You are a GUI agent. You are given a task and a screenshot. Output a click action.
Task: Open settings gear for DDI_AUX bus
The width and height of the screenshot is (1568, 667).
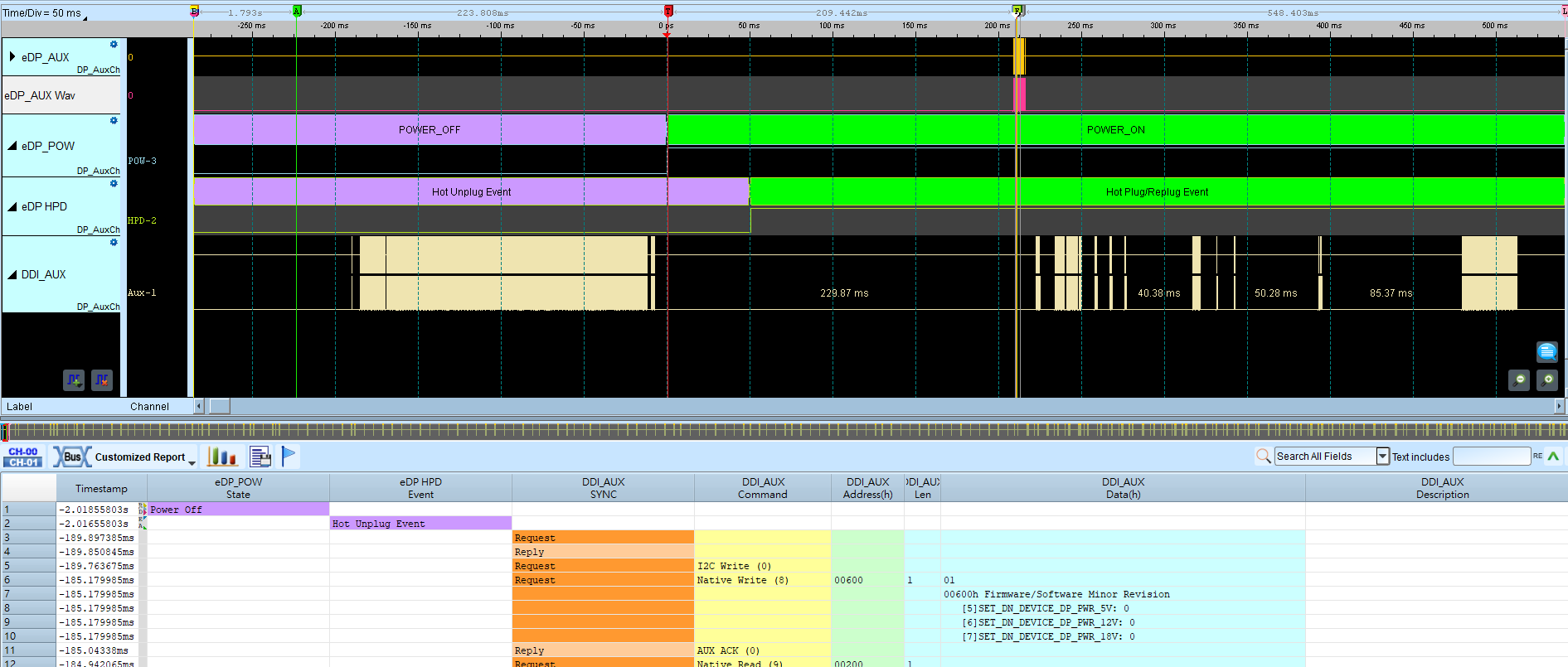(114, 243)
